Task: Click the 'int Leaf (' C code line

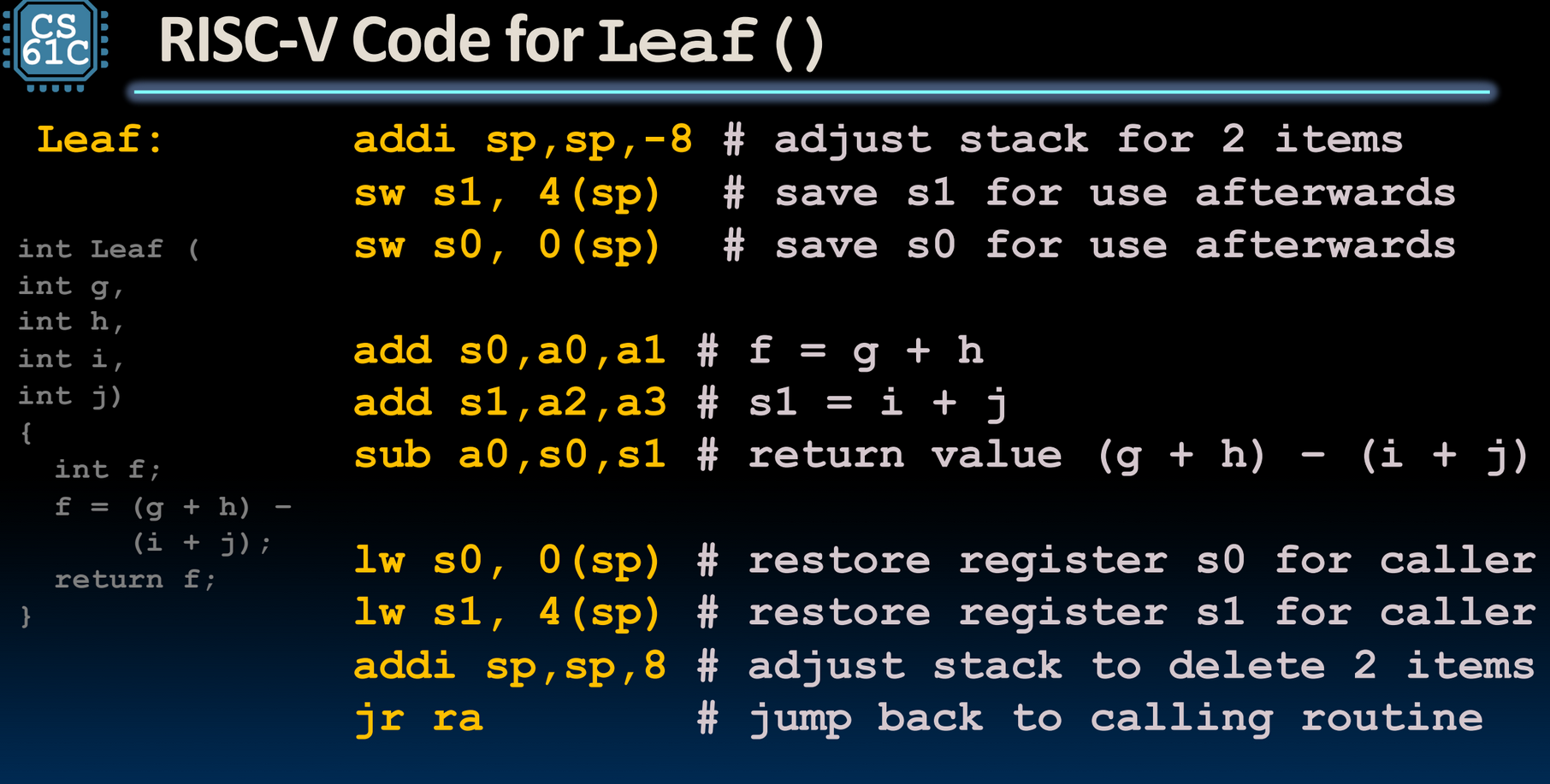Action: (x=109, y=249)
